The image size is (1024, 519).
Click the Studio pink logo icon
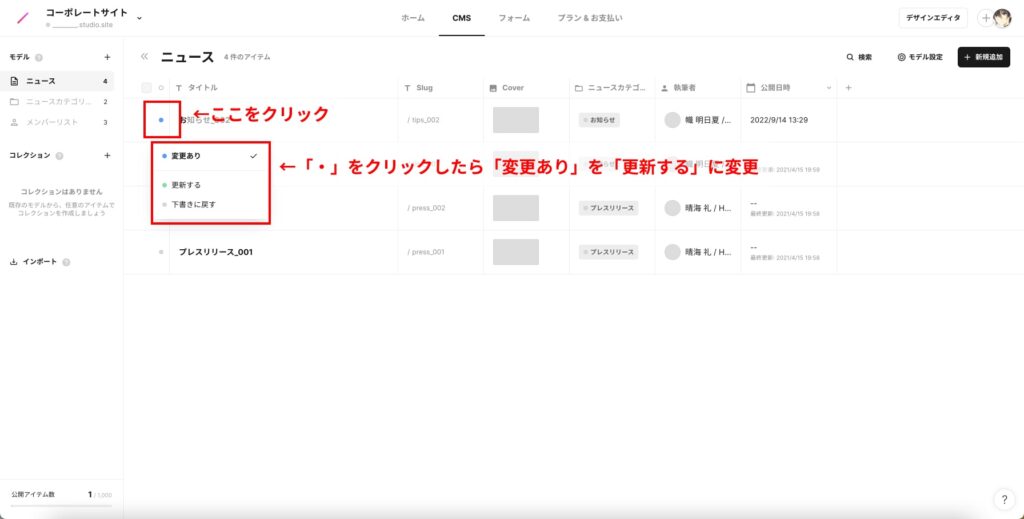click(24, 18)
